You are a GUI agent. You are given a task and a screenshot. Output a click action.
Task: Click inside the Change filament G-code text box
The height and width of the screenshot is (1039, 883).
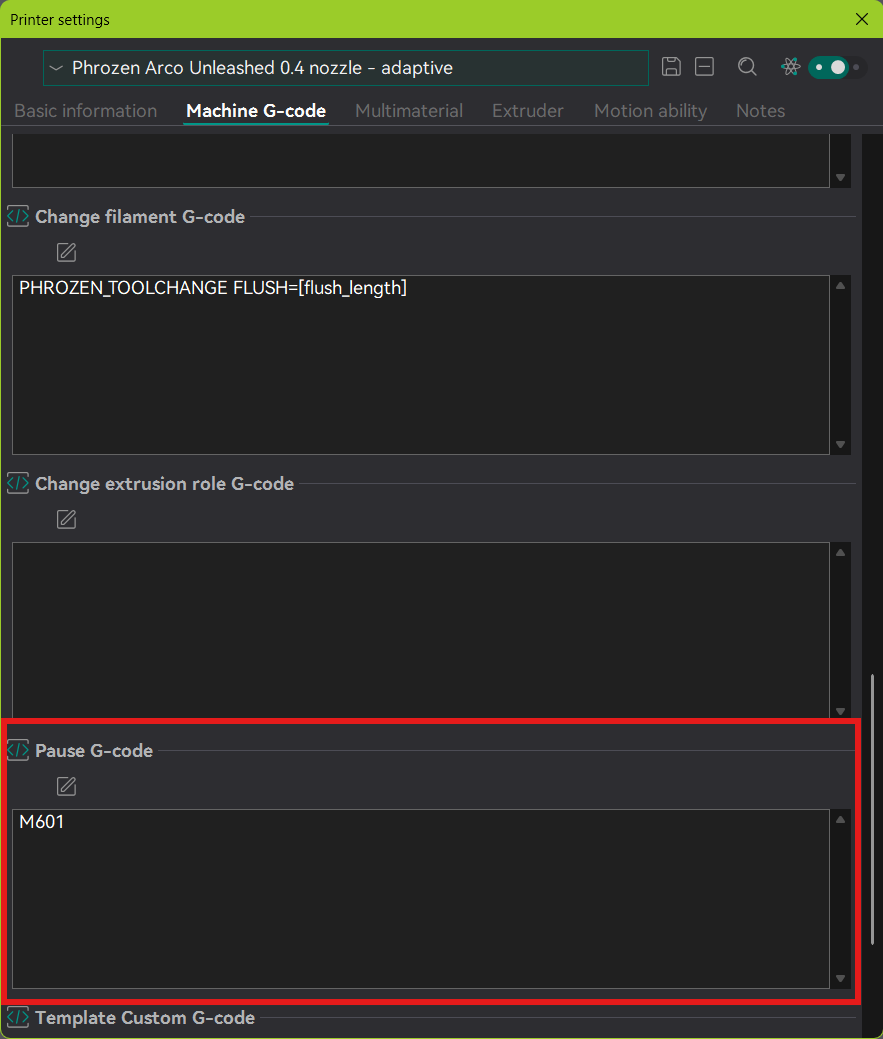421,365
